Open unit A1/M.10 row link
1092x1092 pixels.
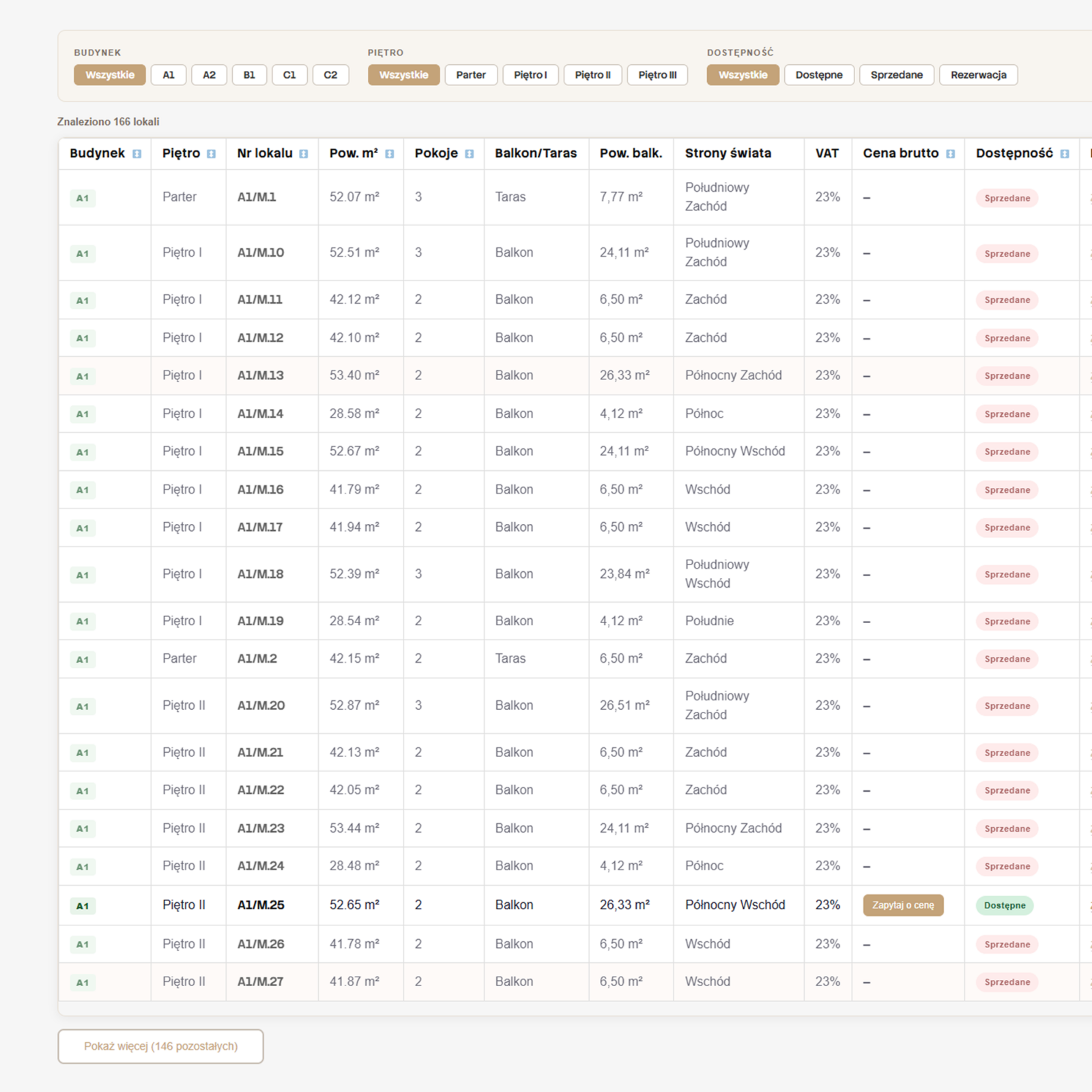pos(261,253)
